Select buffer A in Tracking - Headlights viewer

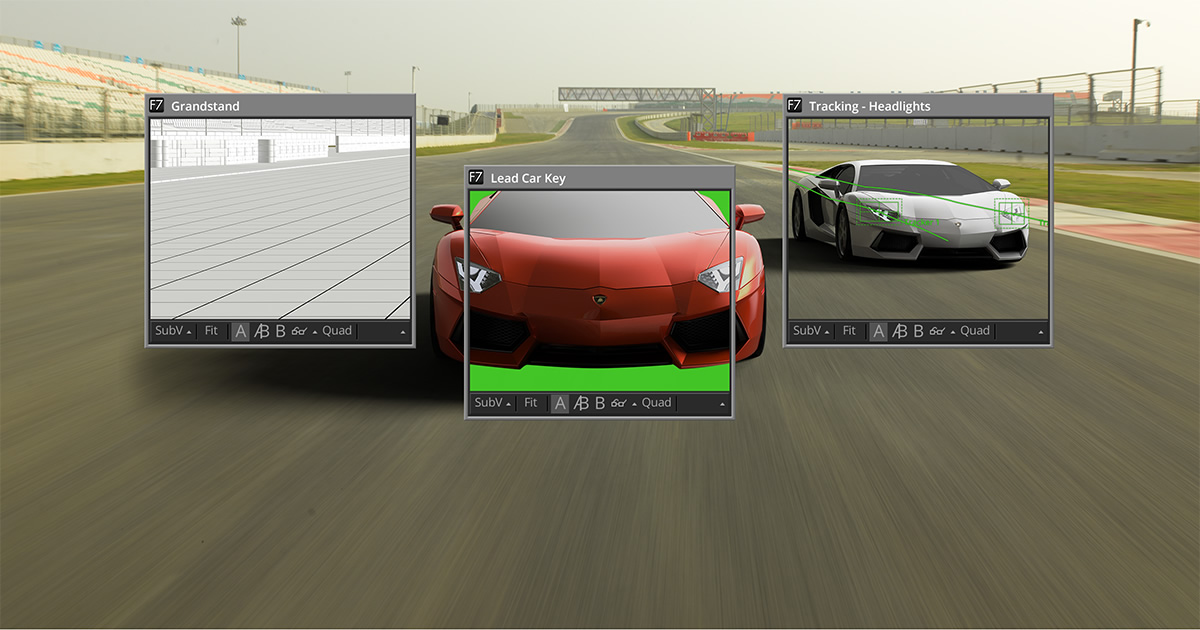[x=878, y=331]
